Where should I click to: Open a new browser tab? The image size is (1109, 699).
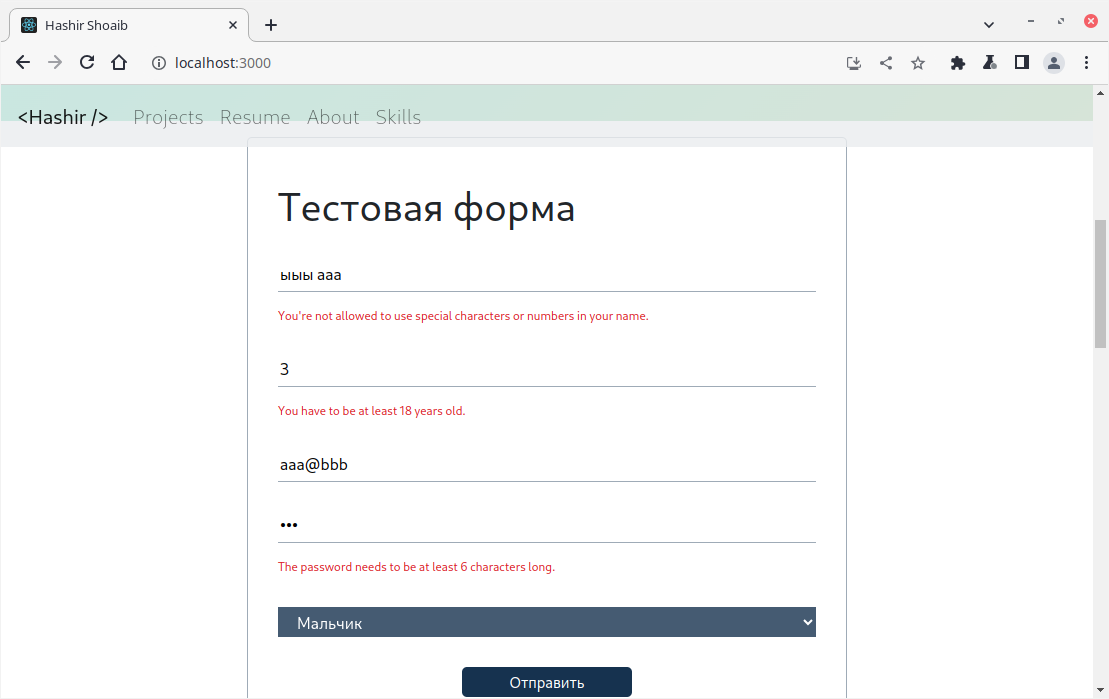[271, 25]
